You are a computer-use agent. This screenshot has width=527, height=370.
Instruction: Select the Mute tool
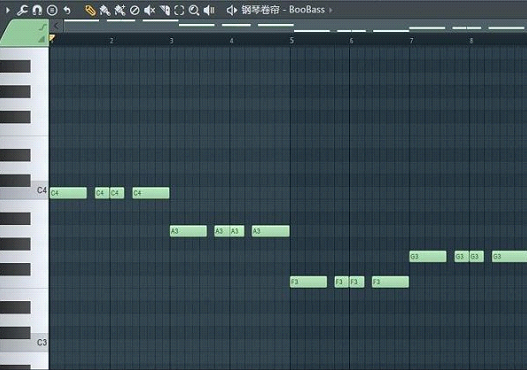[149, 10]
